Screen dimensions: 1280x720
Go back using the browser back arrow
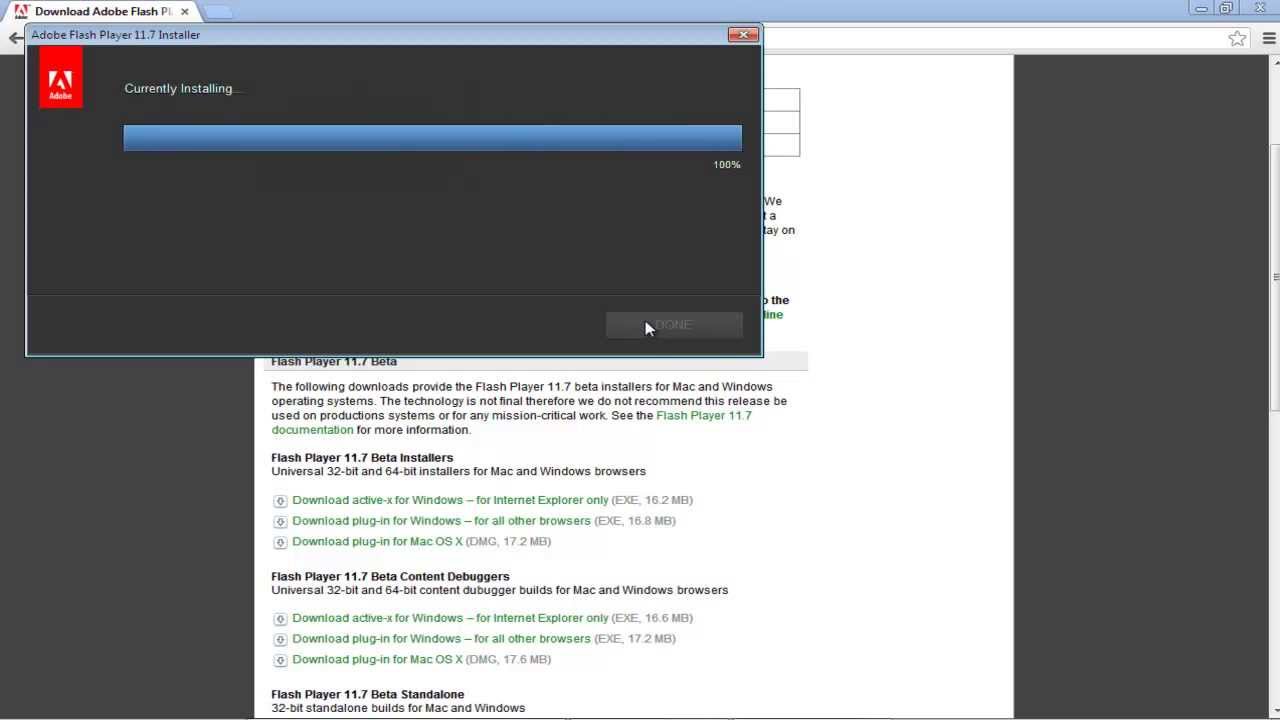tap(15, 39)
